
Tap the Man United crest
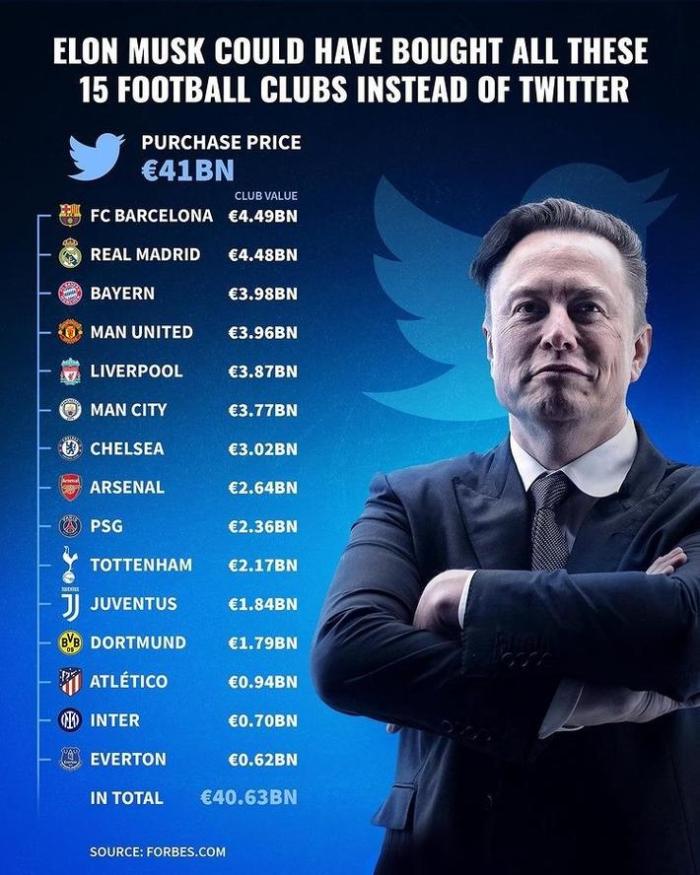[69, 332]
